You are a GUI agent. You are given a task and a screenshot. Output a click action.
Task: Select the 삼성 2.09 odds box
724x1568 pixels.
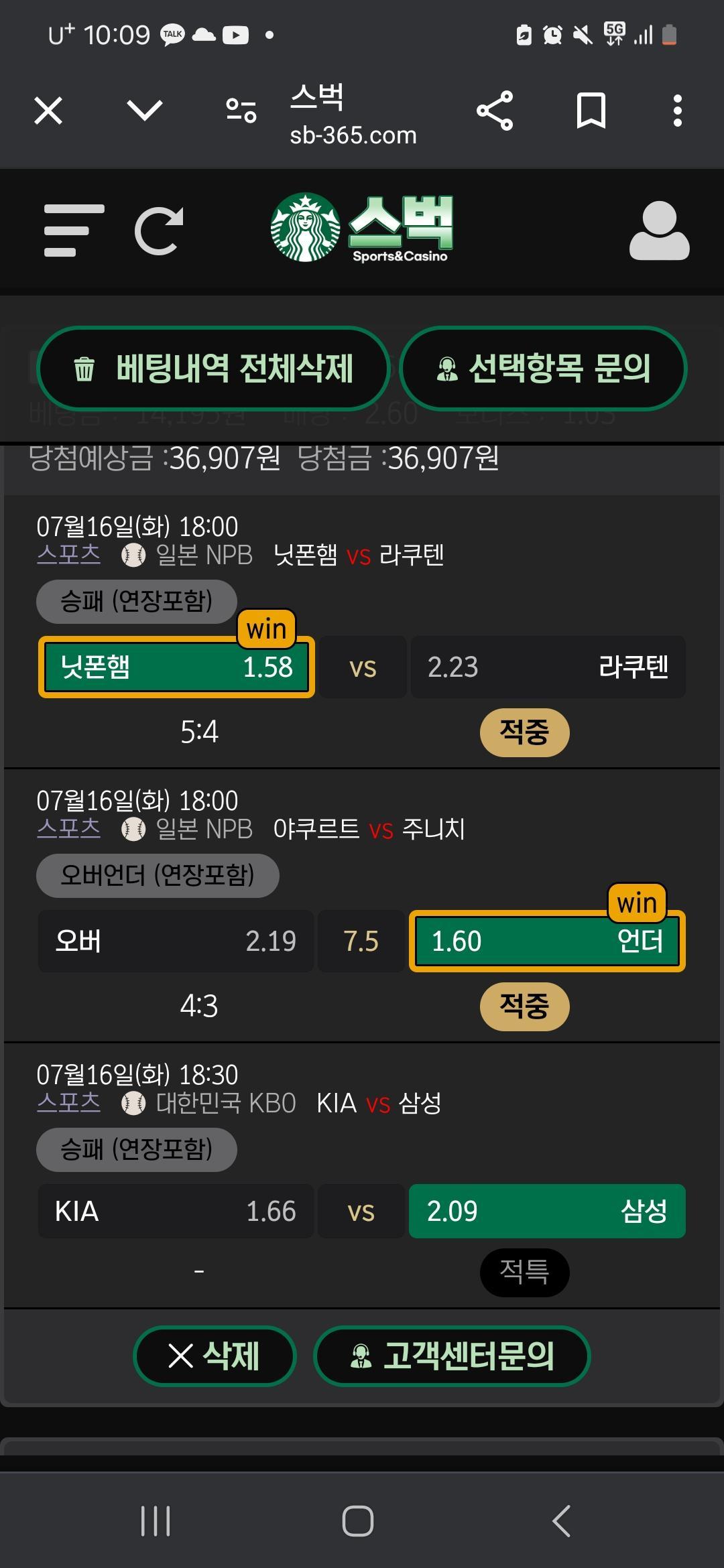coord(547,1212)
